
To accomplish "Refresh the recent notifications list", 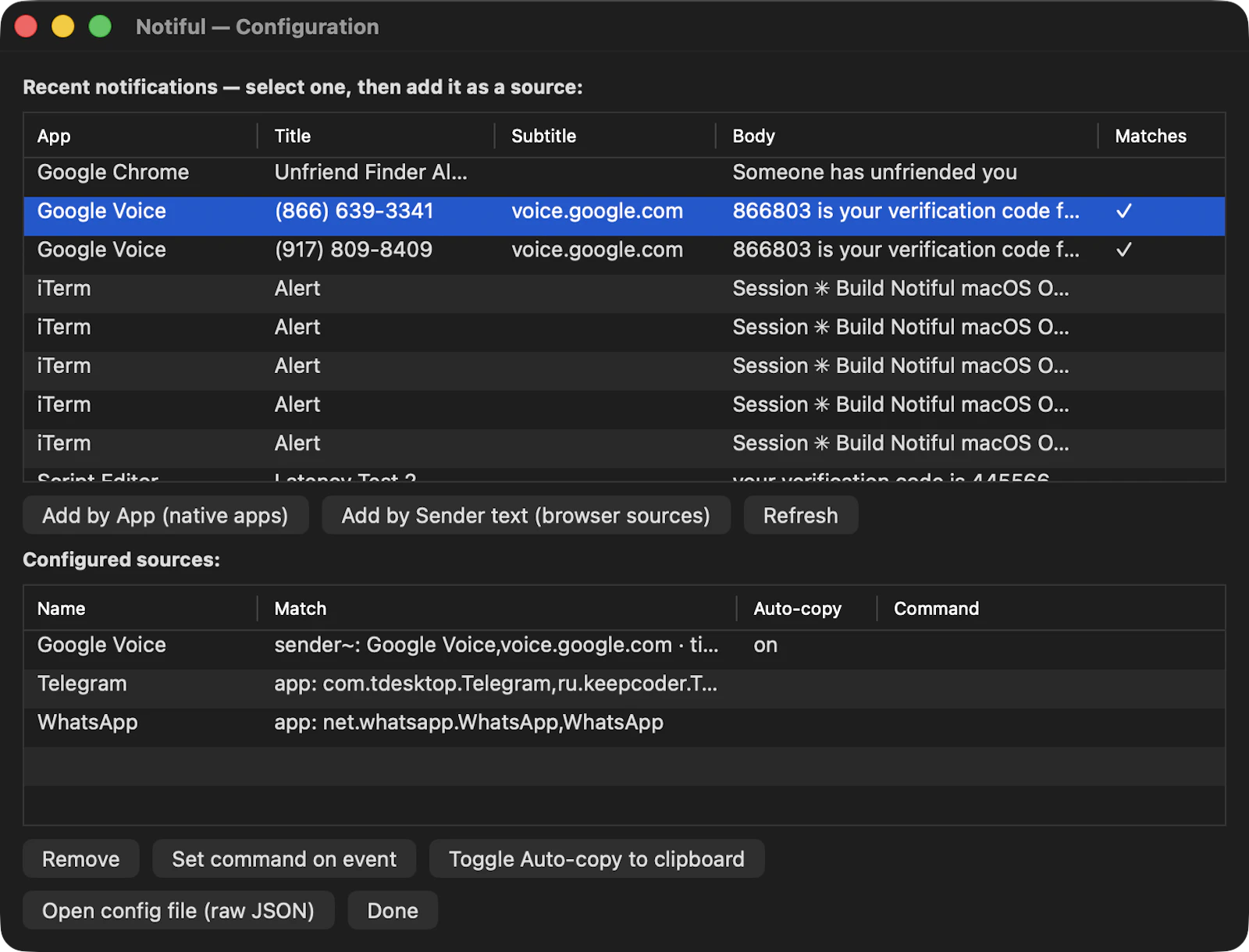I will coord(801,516).
